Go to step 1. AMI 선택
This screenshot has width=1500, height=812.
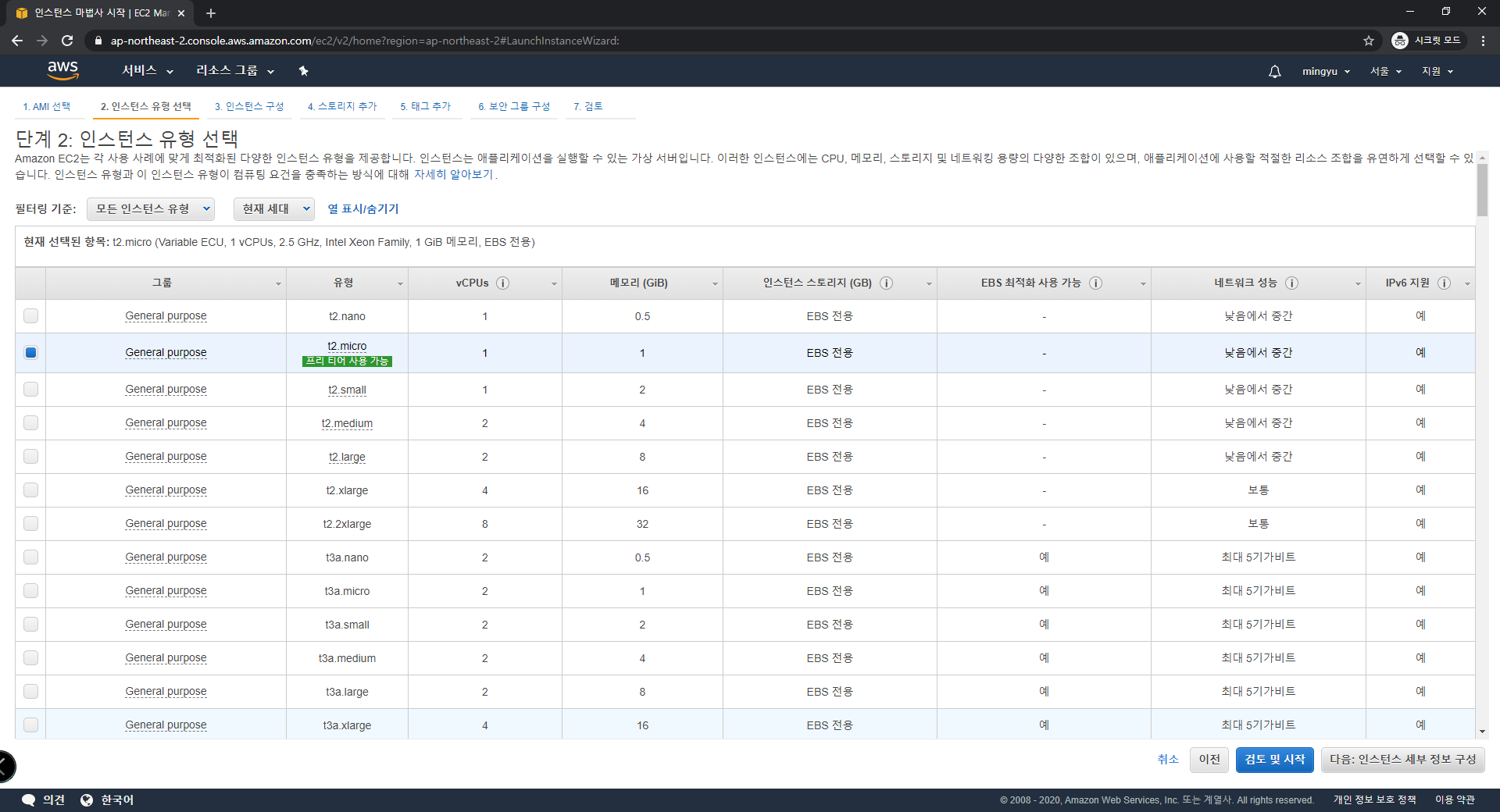(x=47, y=106)
